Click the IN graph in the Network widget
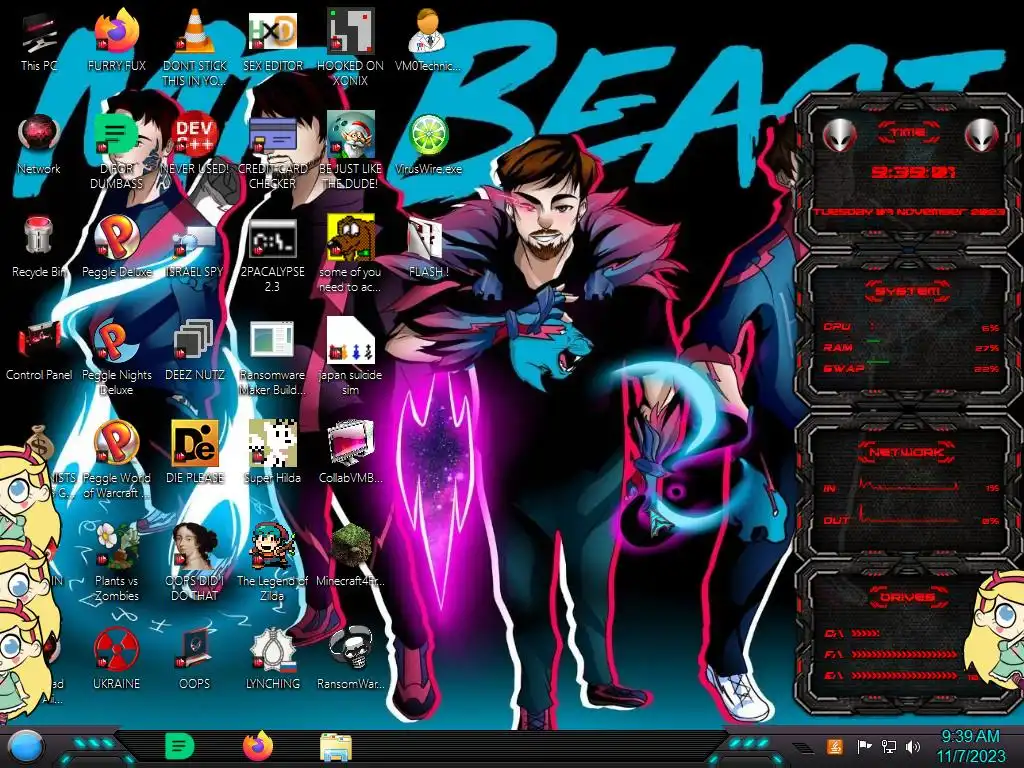Image resolution: width=1024 pixels, height=768 pixels. (908, 486)
